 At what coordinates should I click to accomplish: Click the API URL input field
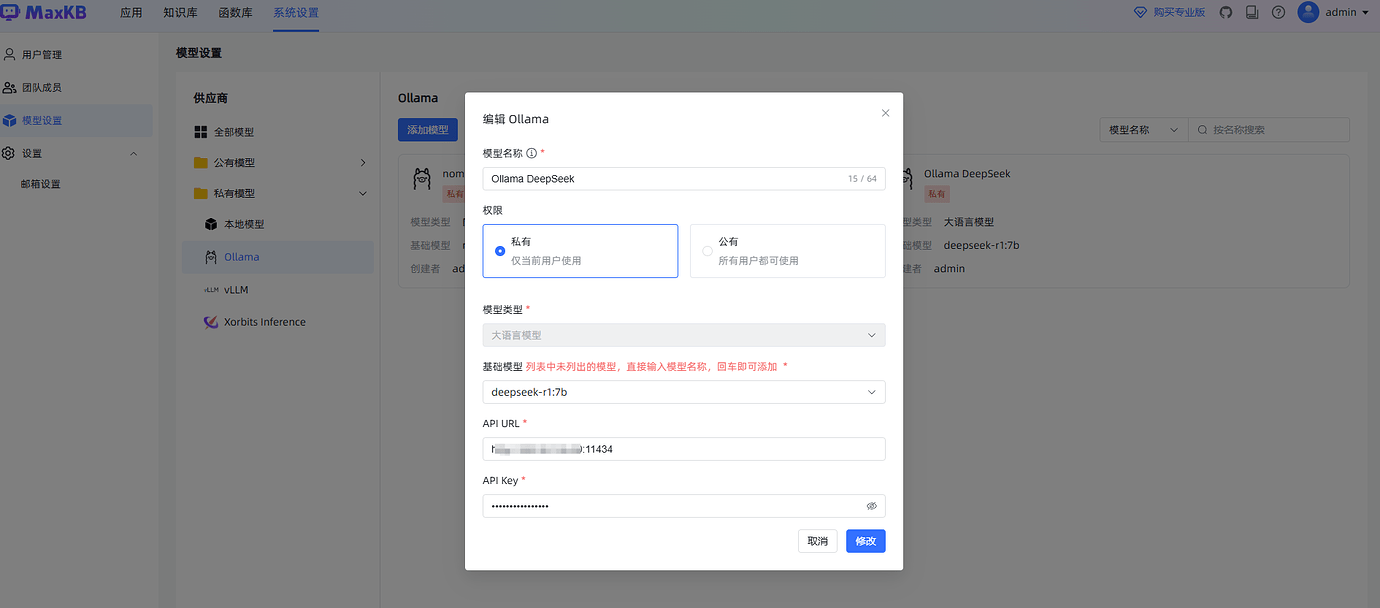coord(684,448)
